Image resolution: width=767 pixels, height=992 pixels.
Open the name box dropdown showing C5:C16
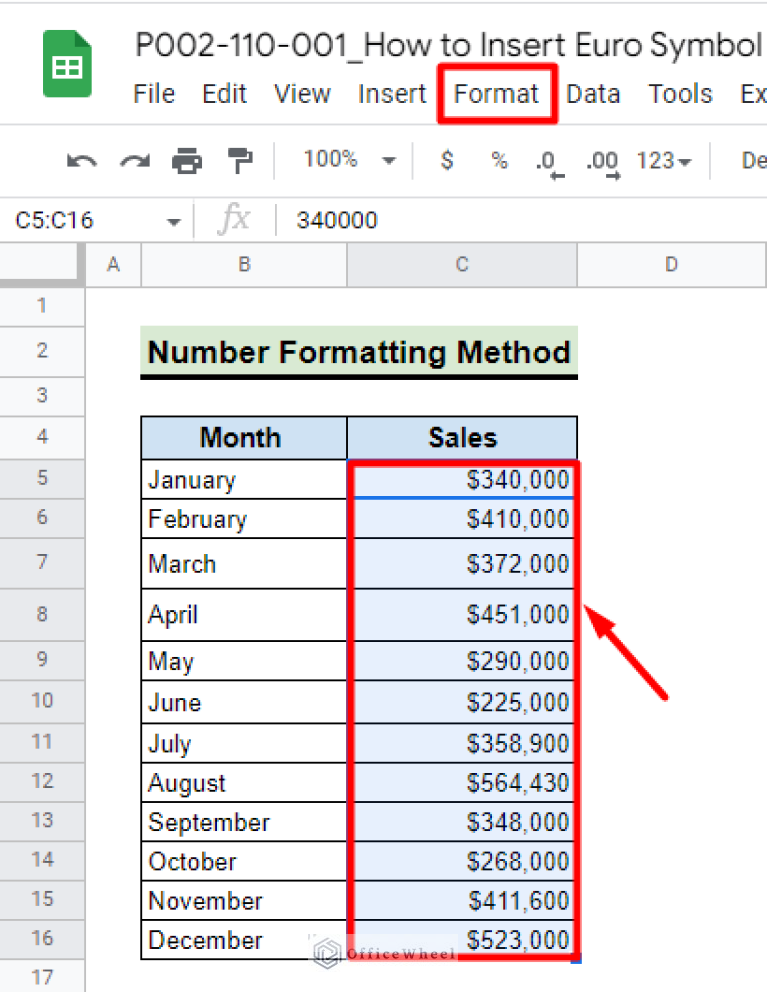click(x=172, y=220)
